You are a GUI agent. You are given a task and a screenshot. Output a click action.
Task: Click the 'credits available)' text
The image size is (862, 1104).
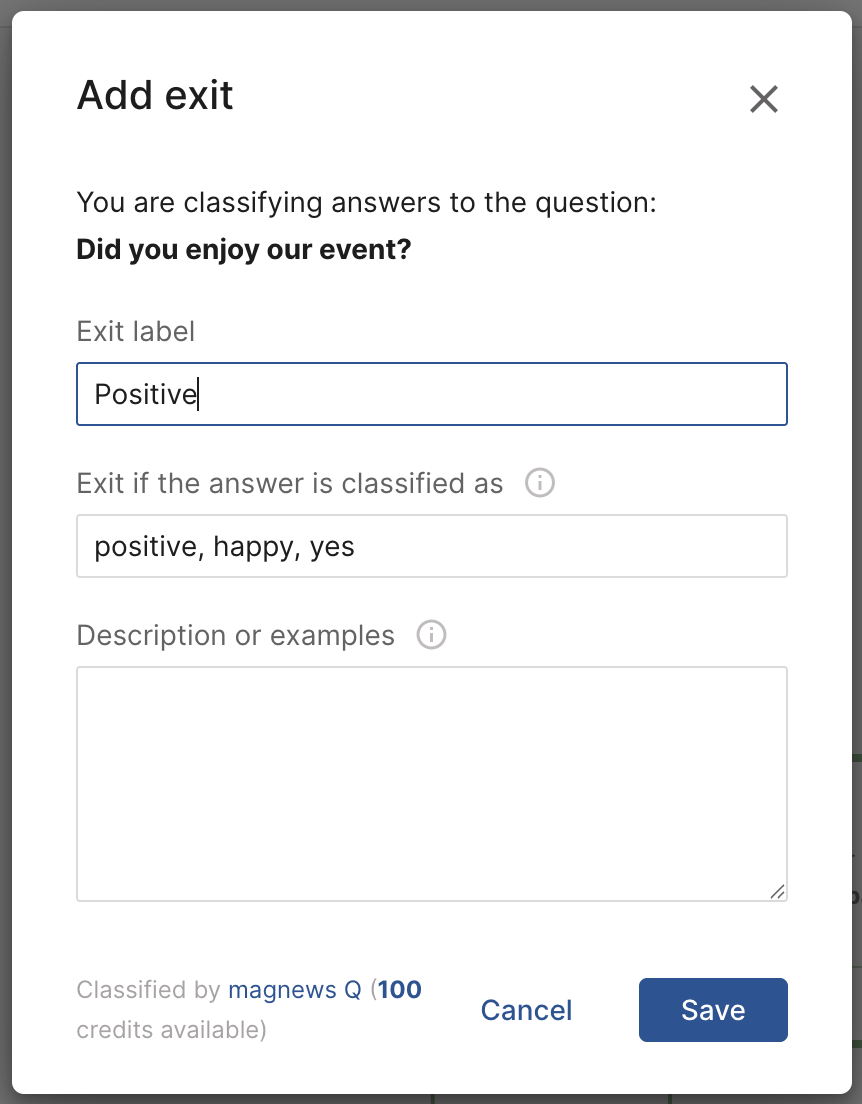tap(171, 1030)
